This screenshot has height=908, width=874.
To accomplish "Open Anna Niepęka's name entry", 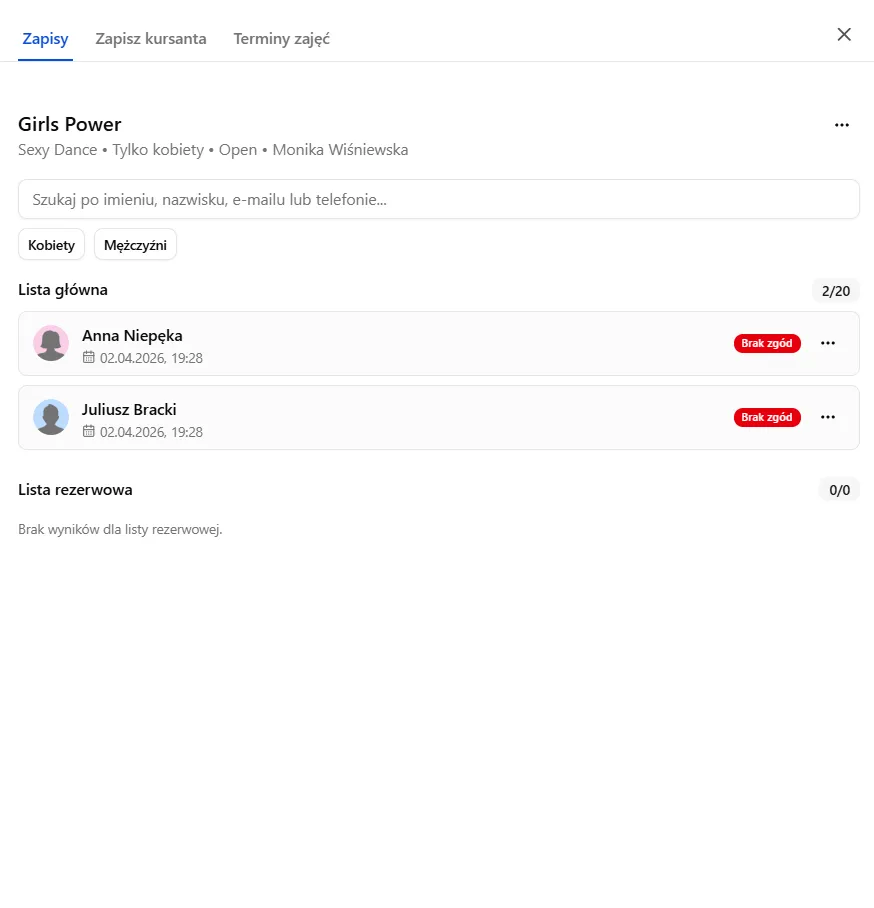I will tap(132, 336).
